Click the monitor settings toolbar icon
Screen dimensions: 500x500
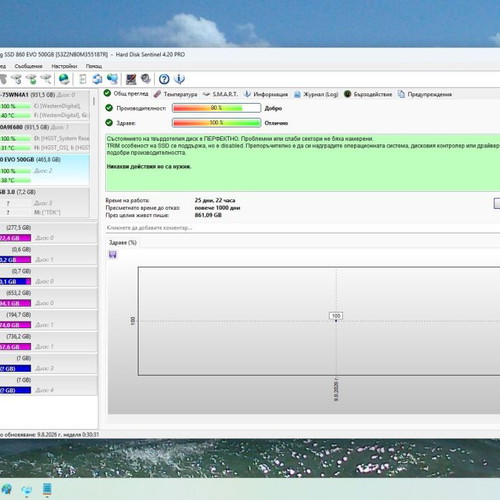[x=131, y=79]
